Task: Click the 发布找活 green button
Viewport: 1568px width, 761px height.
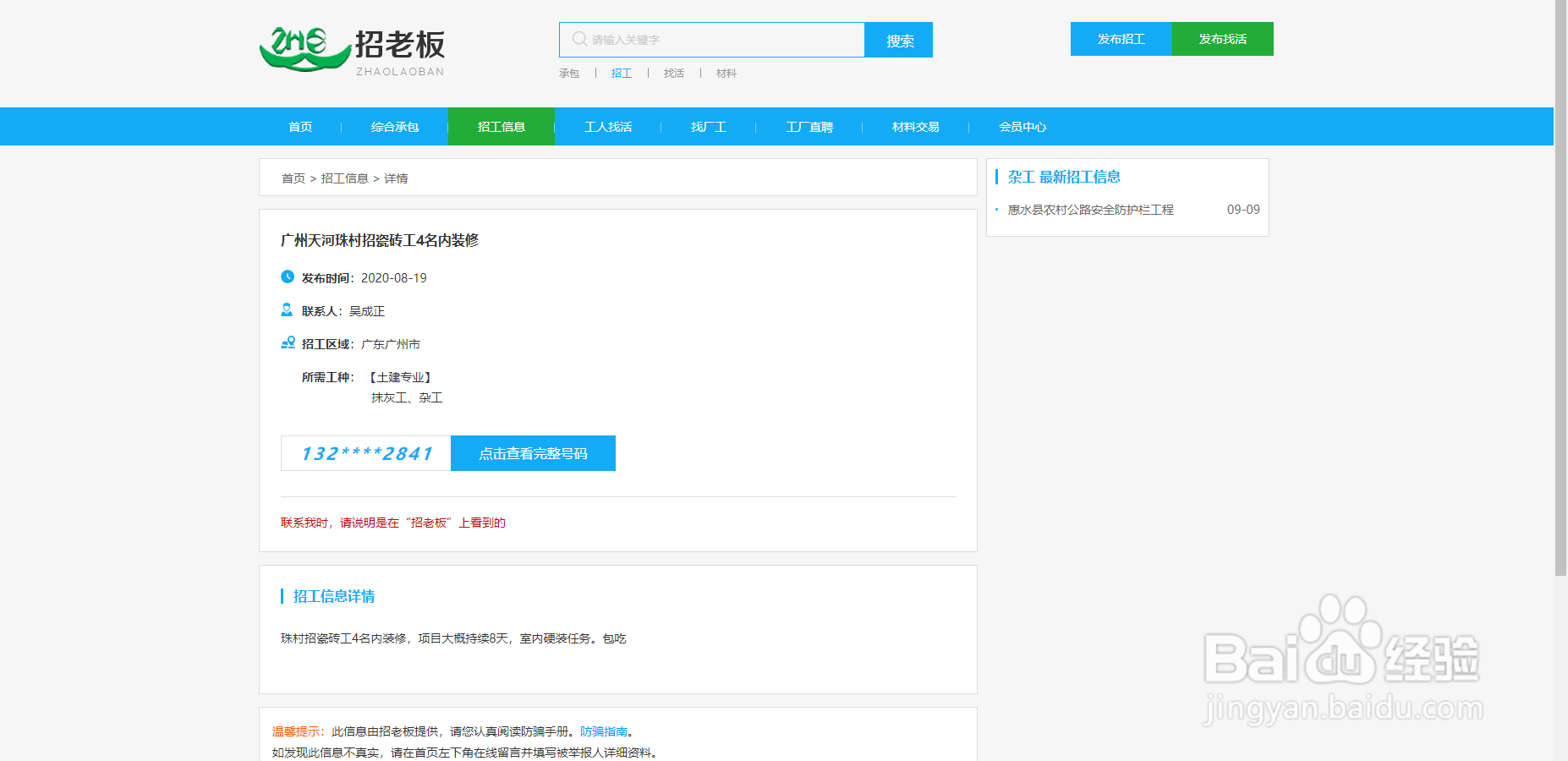Action: pyautogui.click(x=1222, y=39)
